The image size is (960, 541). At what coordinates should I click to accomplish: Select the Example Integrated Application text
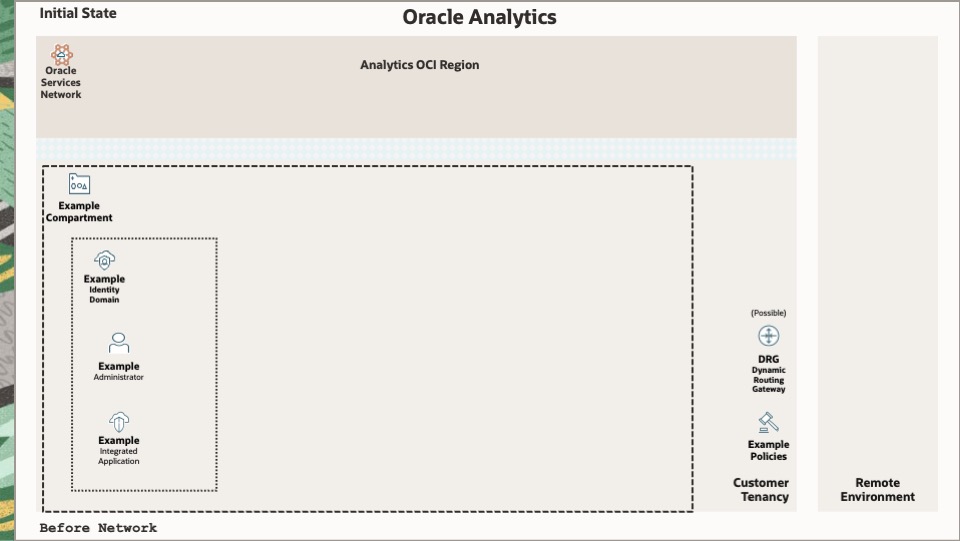pos(119,450)
